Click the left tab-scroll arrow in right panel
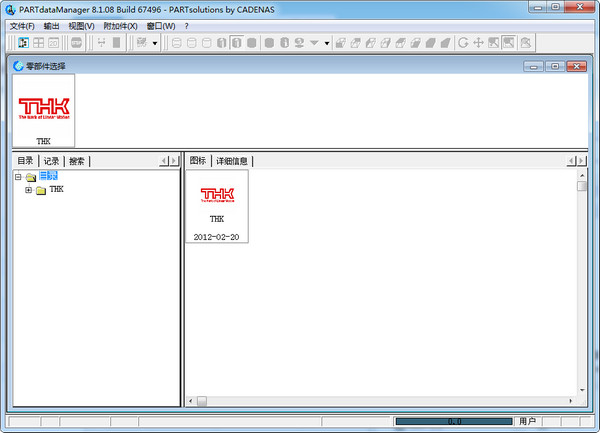Screen dimensions: 600x433 point(571,161)
